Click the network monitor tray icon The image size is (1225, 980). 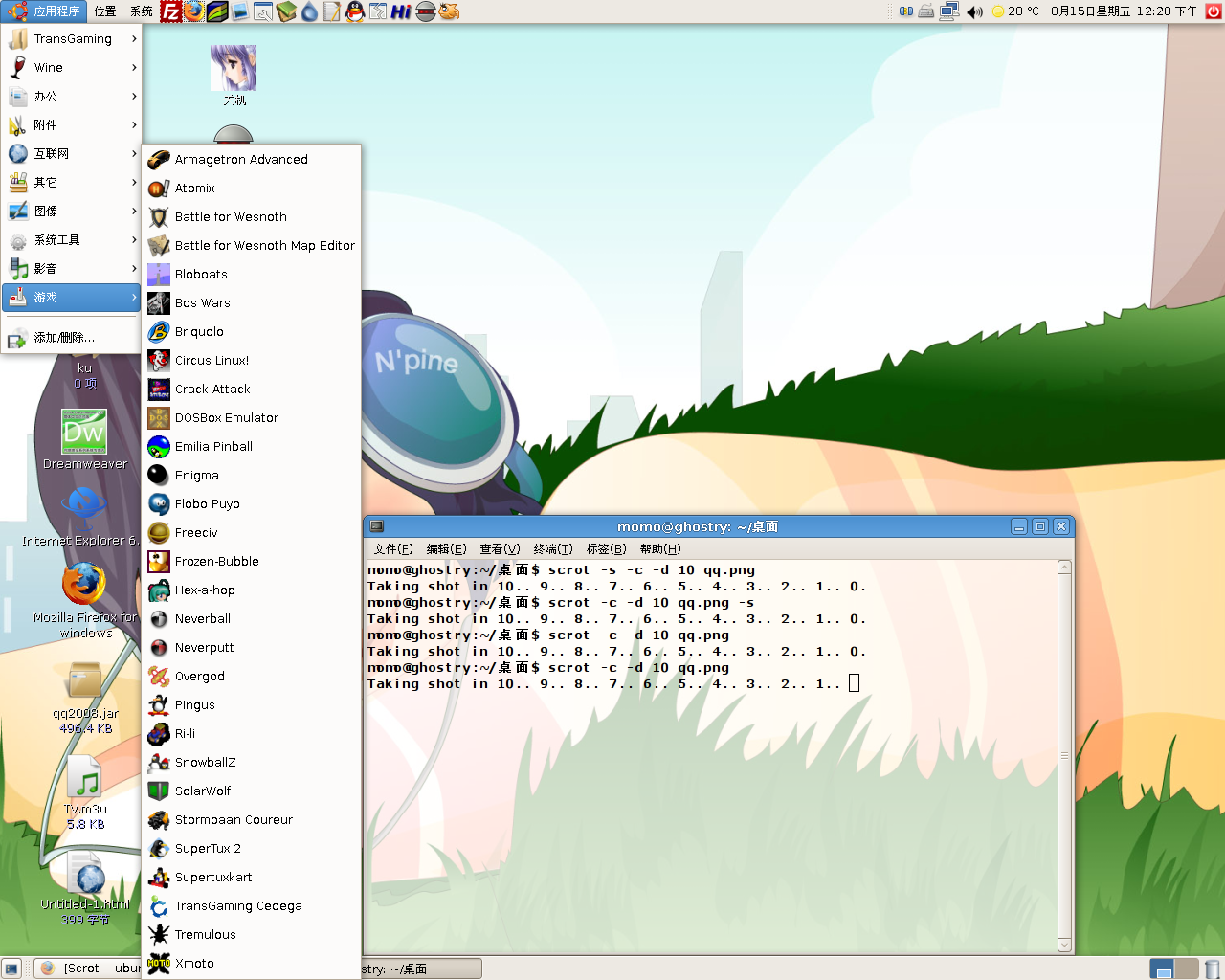point(949,11)
